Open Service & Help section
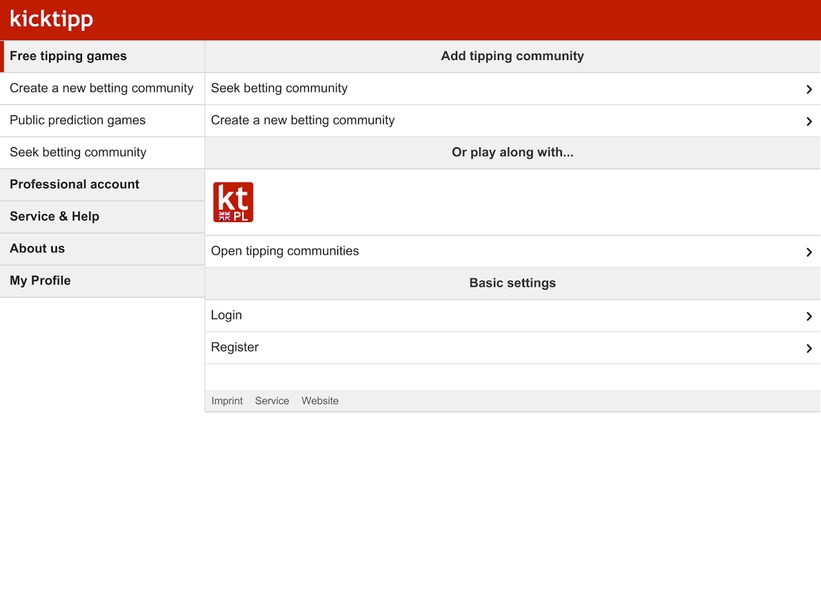The image size is (821, 600). [102, 216]
